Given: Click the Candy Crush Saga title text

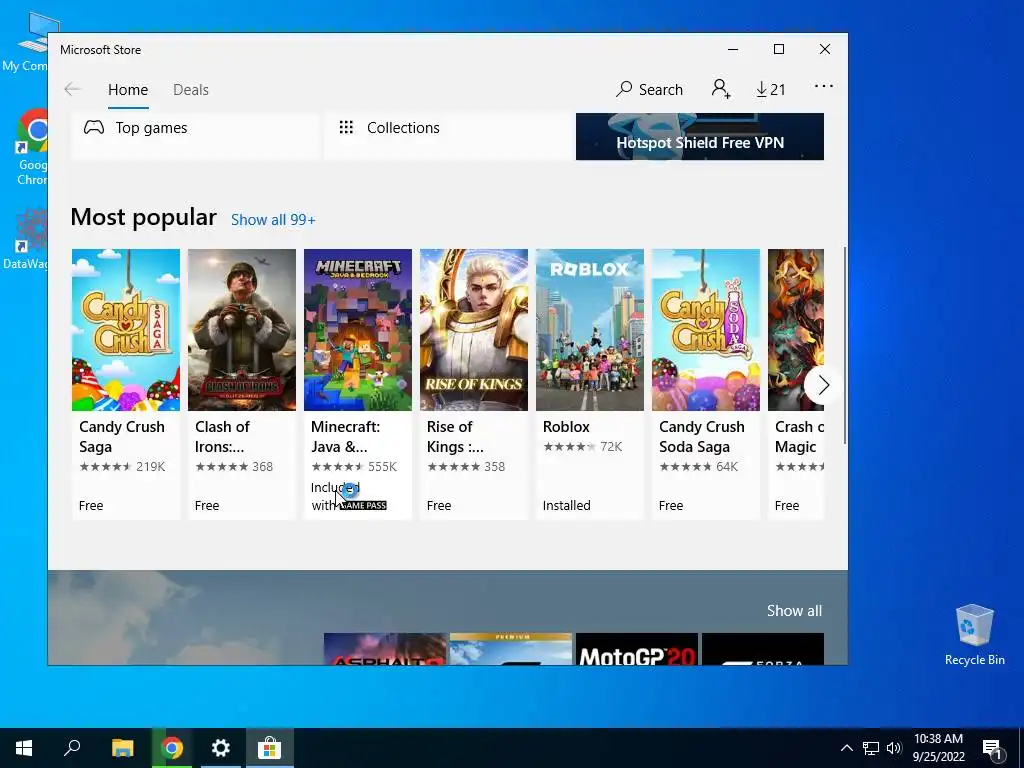Looking at the screenshot, I should pos(121,436).
